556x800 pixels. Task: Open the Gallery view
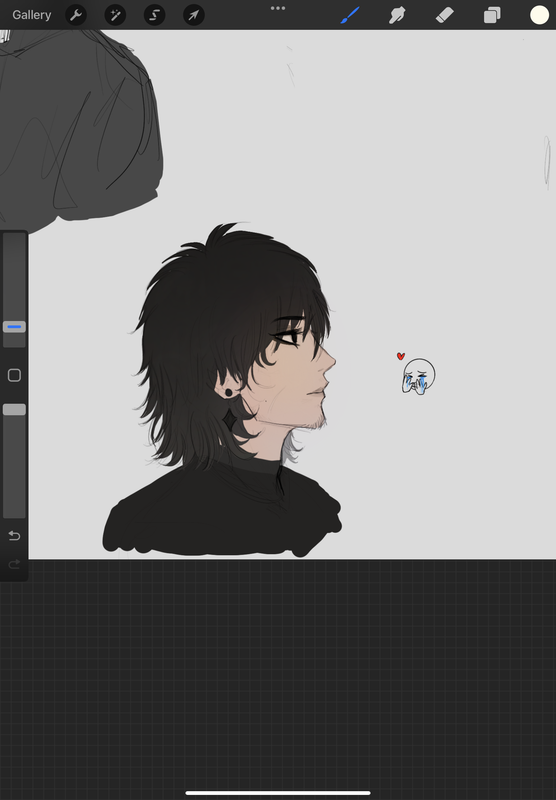pyautogui.click(x=32, y=15)
